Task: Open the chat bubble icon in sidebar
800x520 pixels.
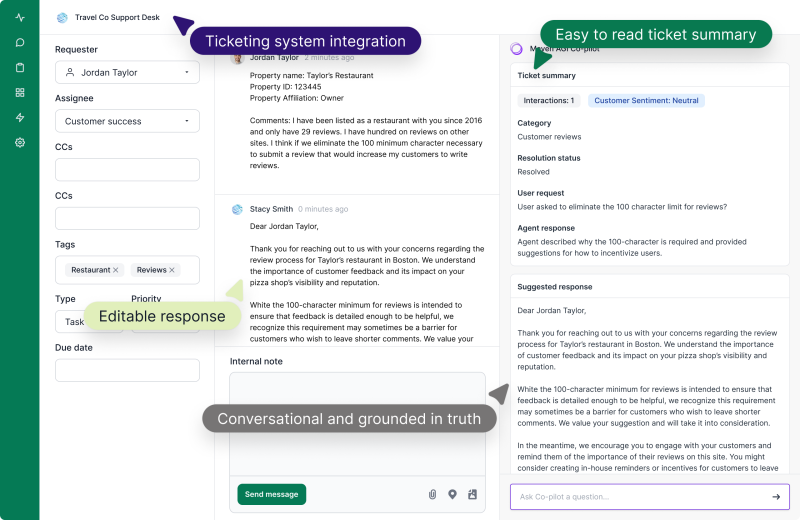Action: 20,42
